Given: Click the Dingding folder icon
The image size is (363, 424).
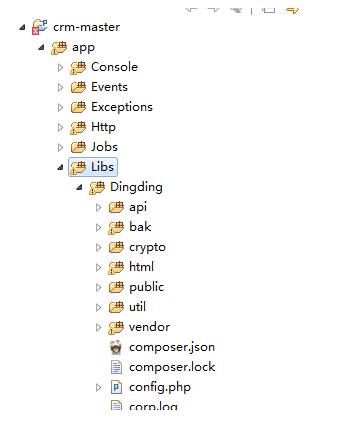Looking at the screenshot, I should 97,187.
